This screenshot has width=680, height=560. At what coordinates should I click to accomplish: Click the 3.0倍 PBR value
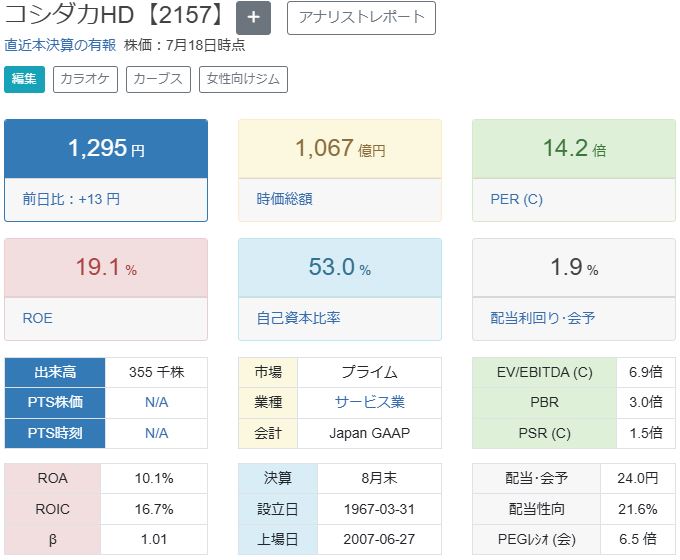pyautogui.click(x=646, y=403)
